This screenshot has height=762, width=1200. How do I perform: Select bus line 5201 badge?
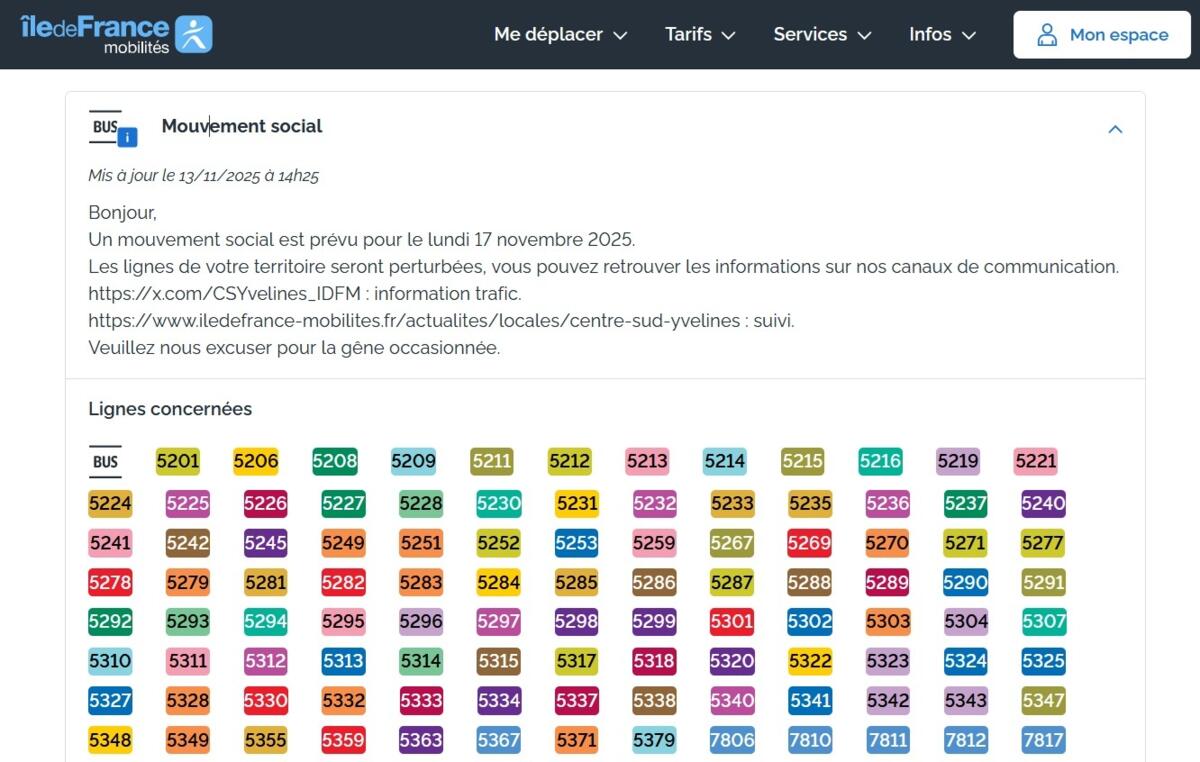click(x=178, y=462)
